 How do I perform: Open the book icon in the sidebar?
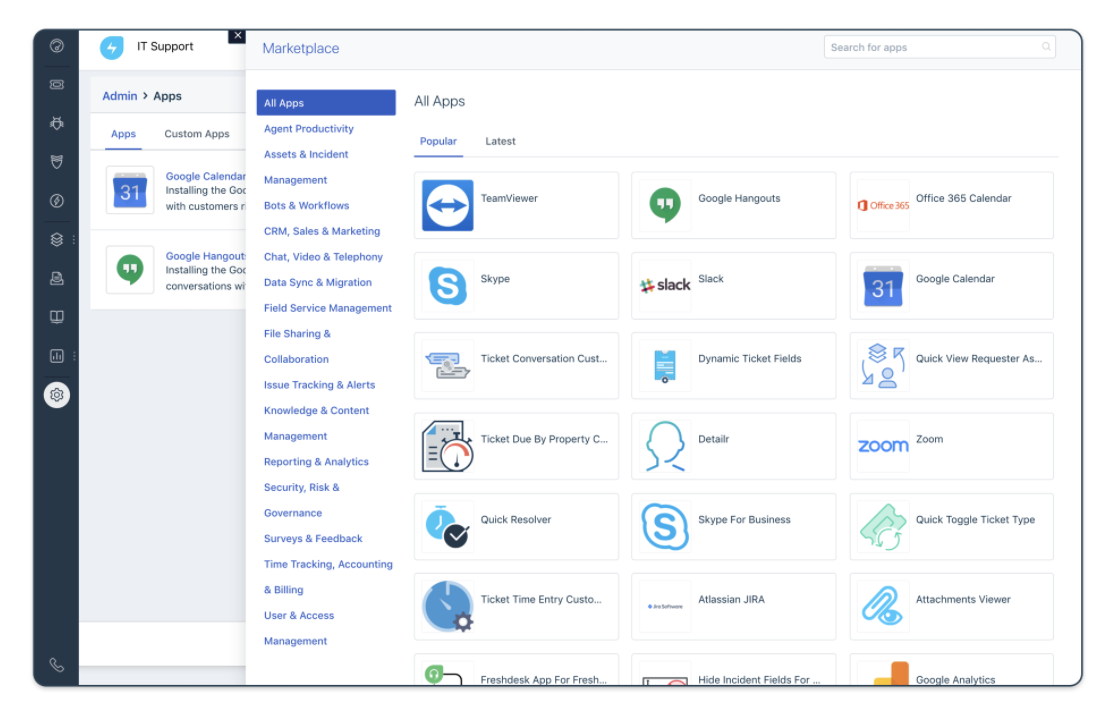(x=56, y=317)
